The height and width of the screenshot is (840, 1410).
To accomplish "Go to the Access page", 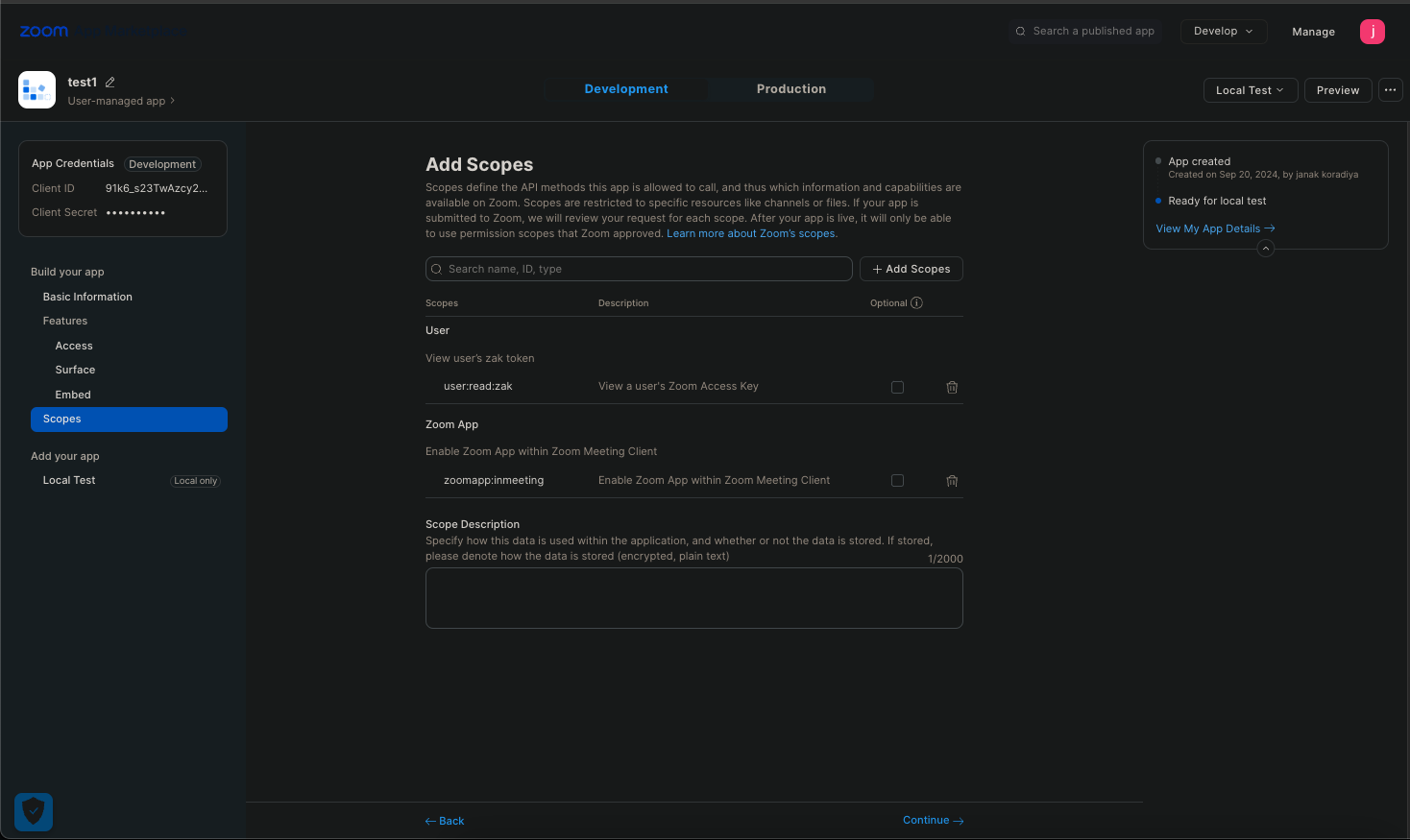I will point(74,347).
